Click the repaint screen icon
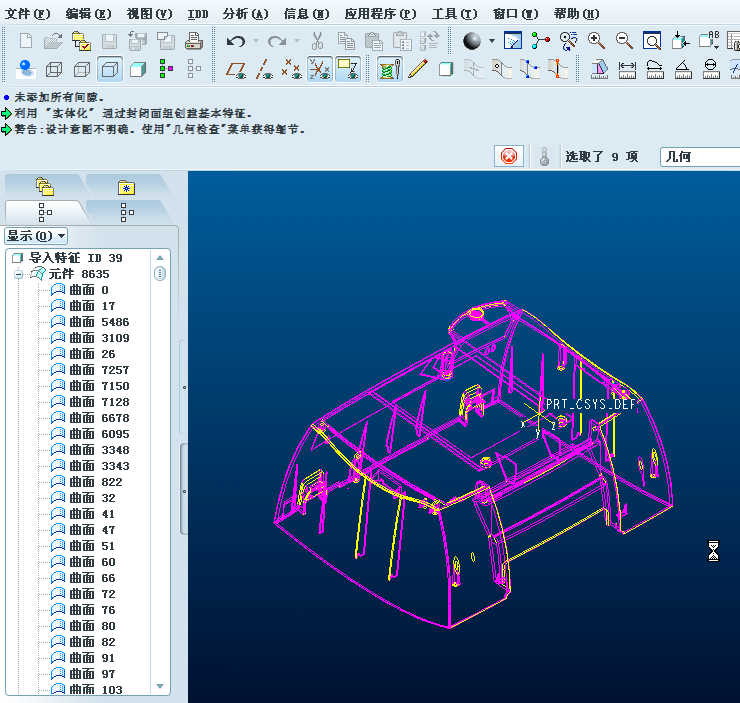The width and height of the screenshot is (740, 703). [513, 41]
